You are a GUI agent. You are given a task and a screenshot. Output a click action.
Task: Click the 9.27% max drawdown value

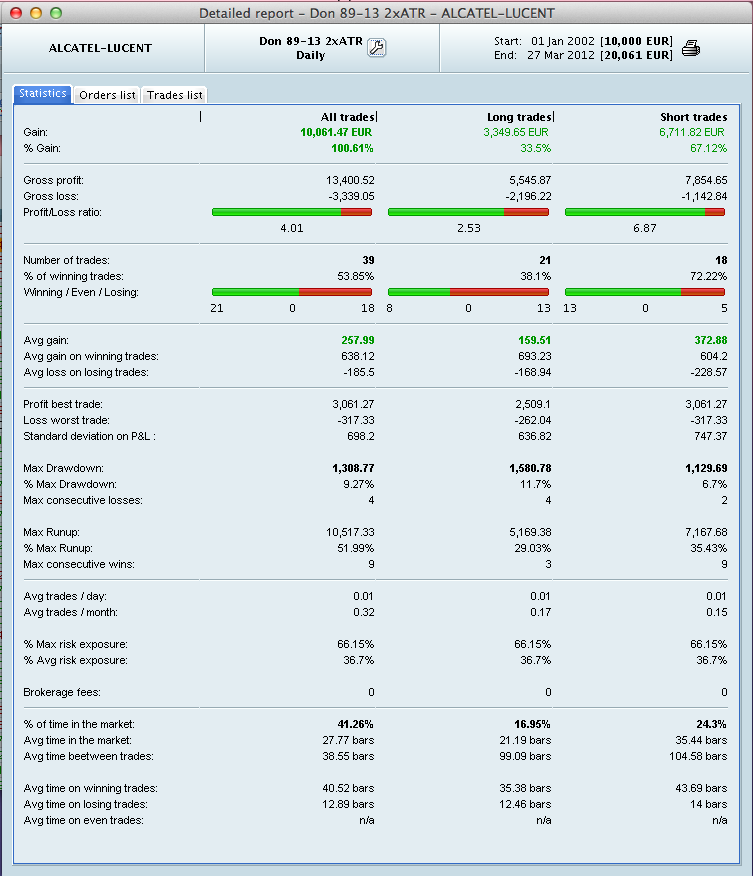[359, 484]
